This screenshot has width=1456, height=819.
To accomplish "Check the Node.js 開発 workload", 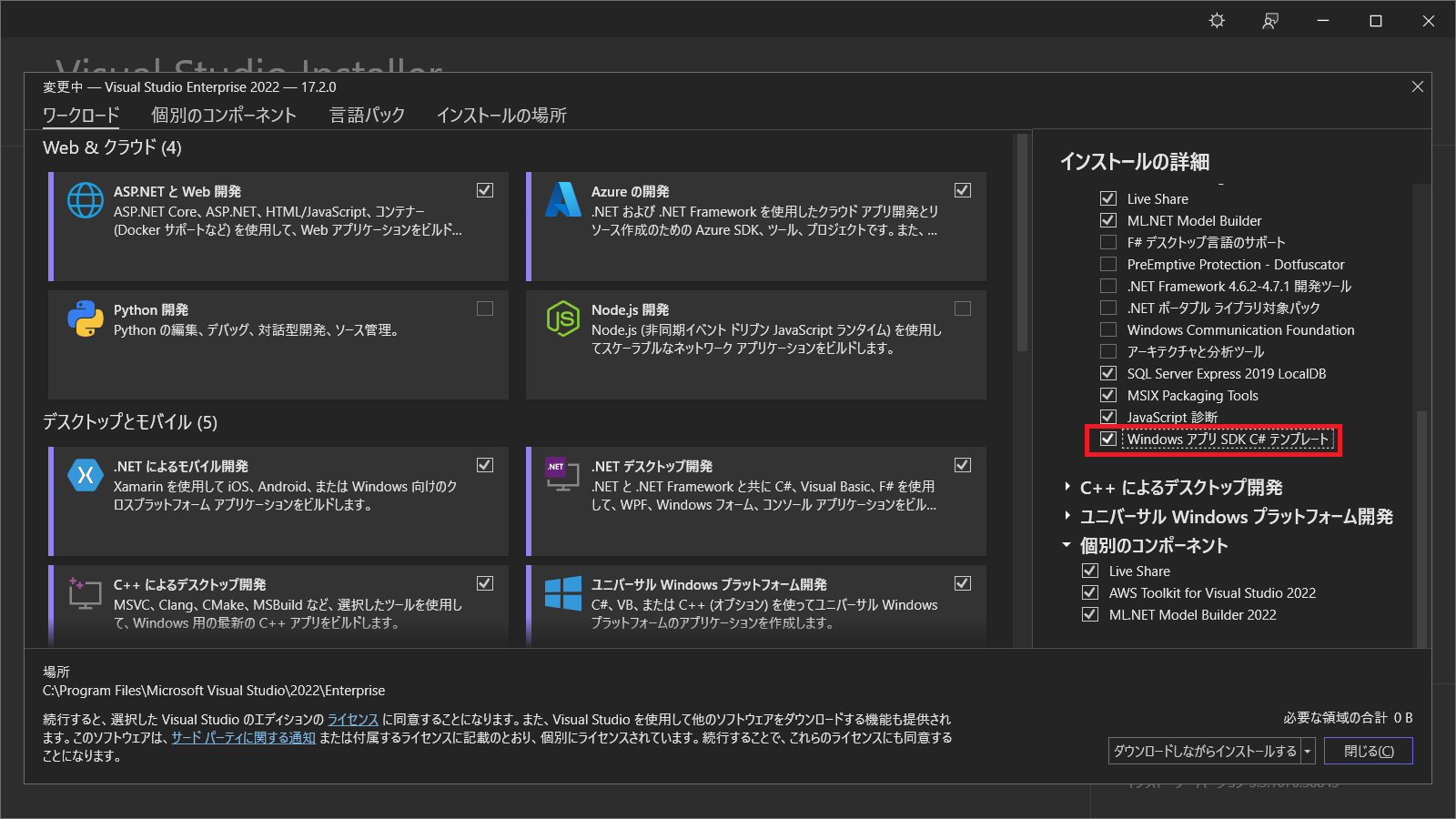I will click(x=963, y=308).
